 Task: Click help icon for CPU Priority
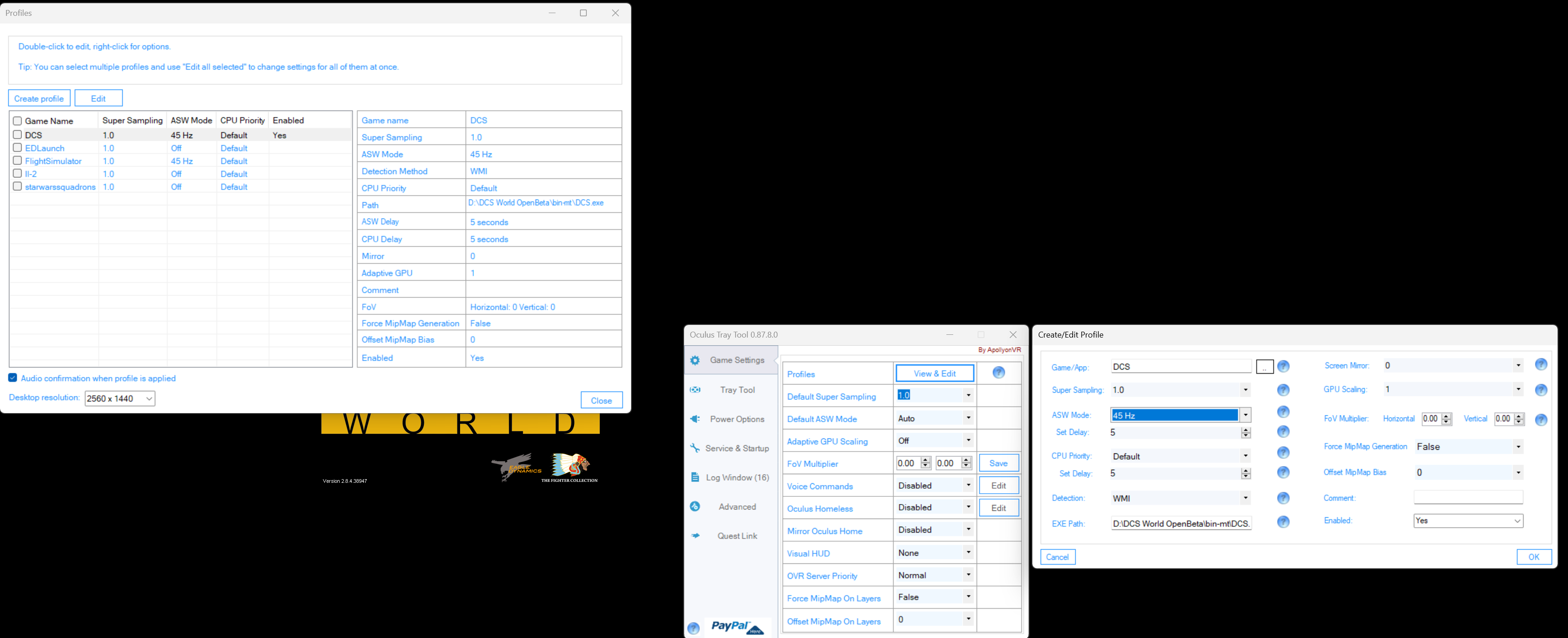[1283, 452]
